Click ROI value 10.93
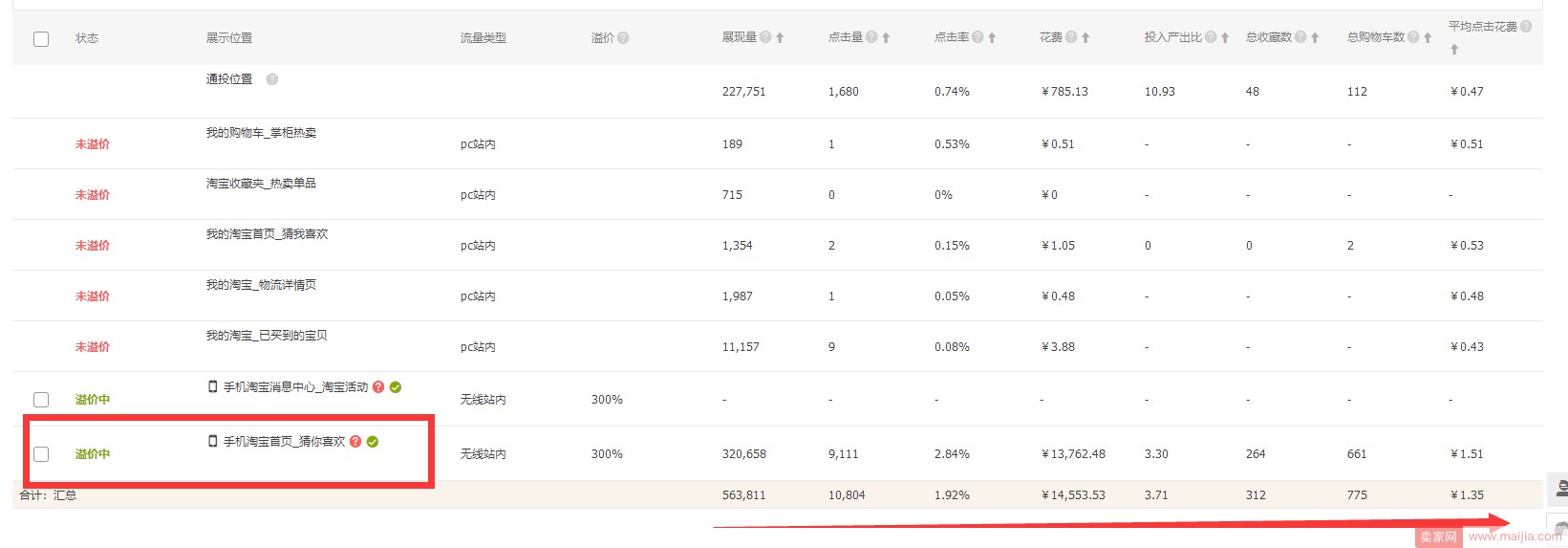Image resolution: width=1568 pixels, height=548 pixels. click(1160, 92)
